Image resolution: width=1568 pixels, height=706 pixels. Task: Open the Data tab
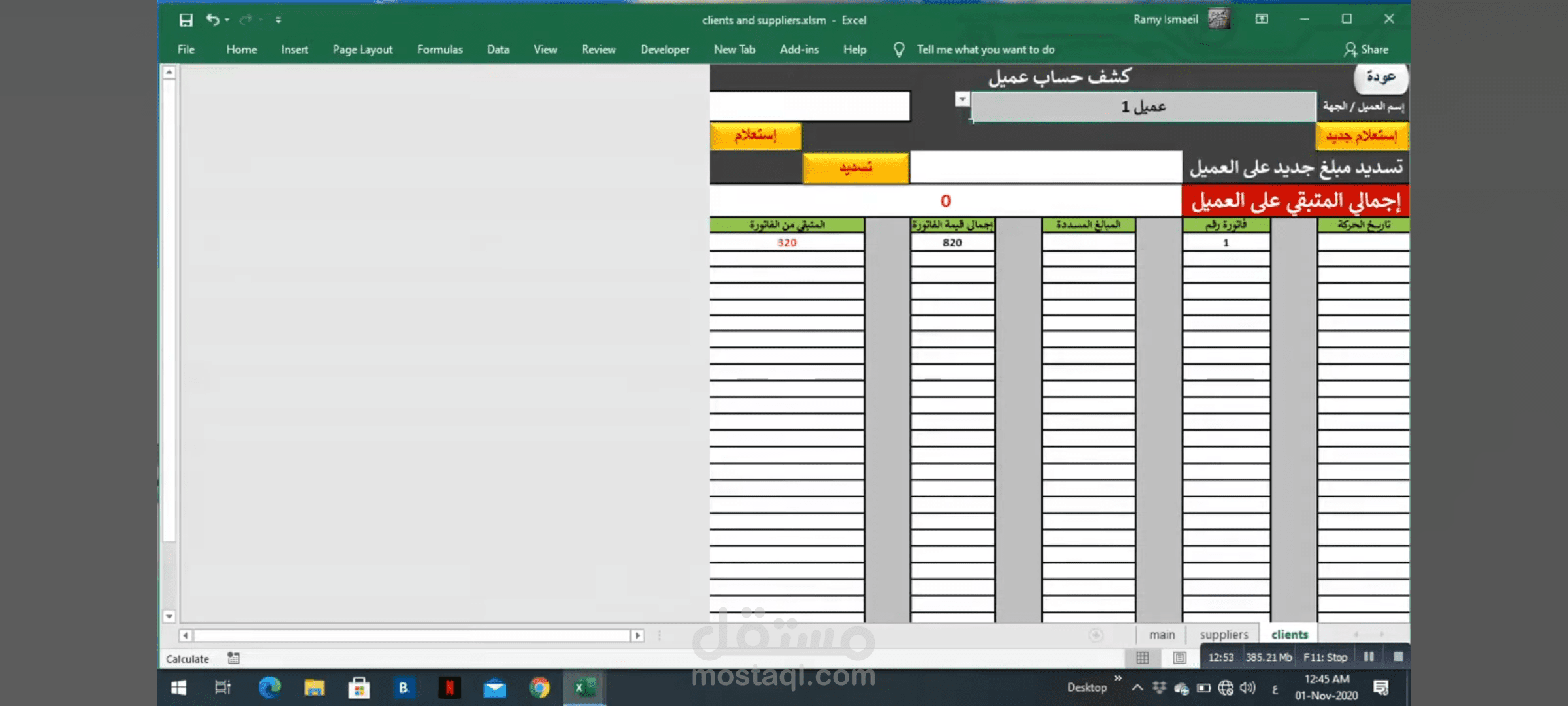point(498,50)
